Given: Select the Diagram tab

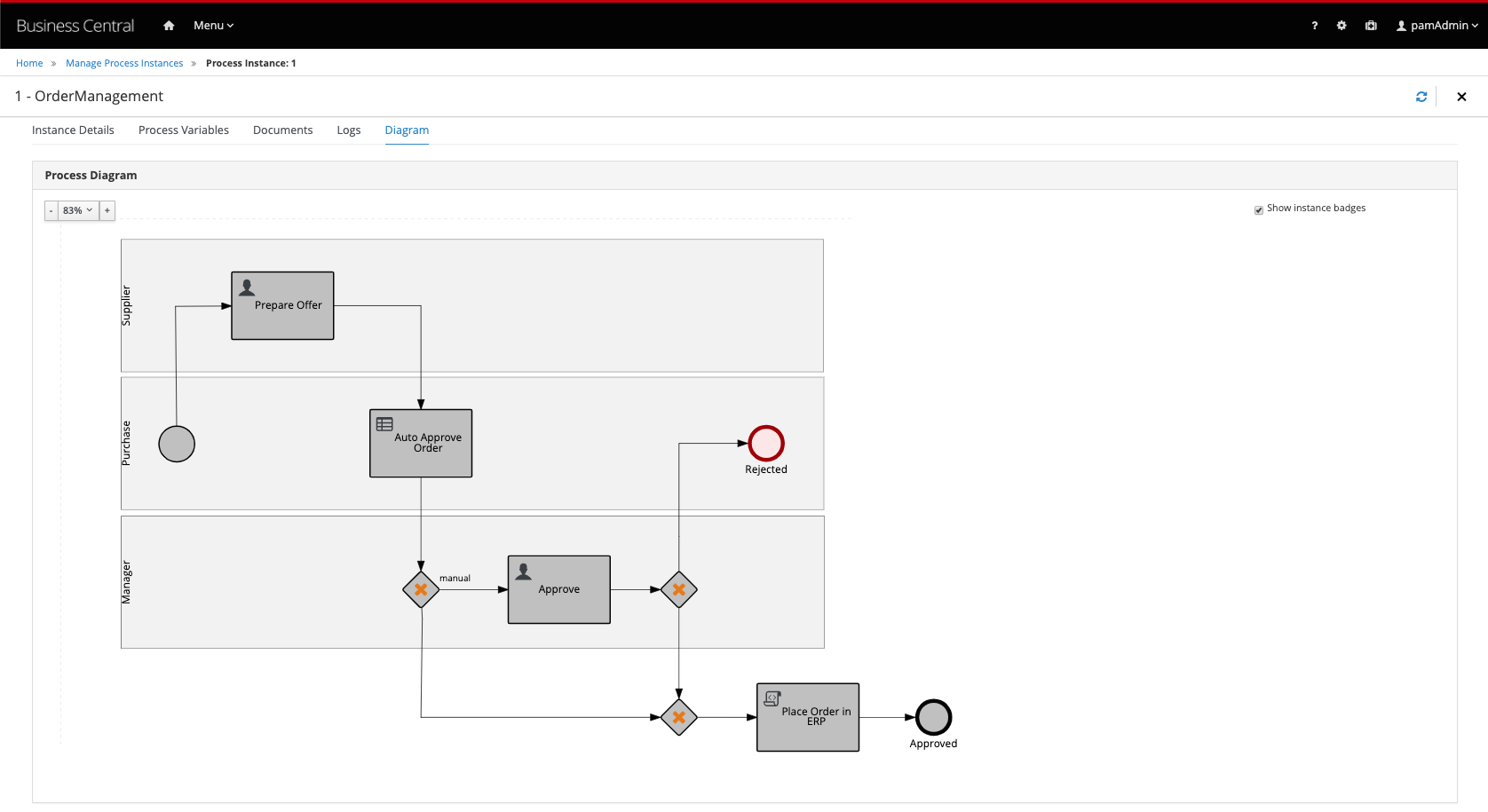Looking at the screenshot, I should 407,130.
